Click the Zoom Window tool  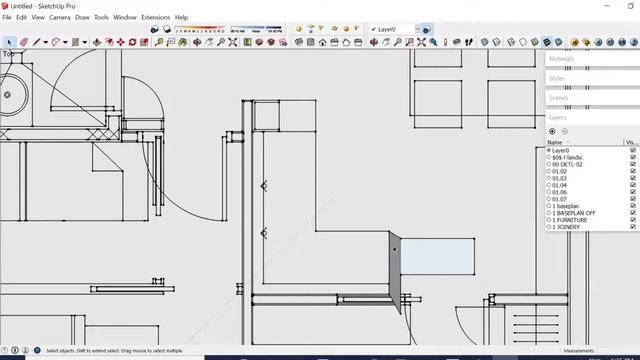coord(409,42)
